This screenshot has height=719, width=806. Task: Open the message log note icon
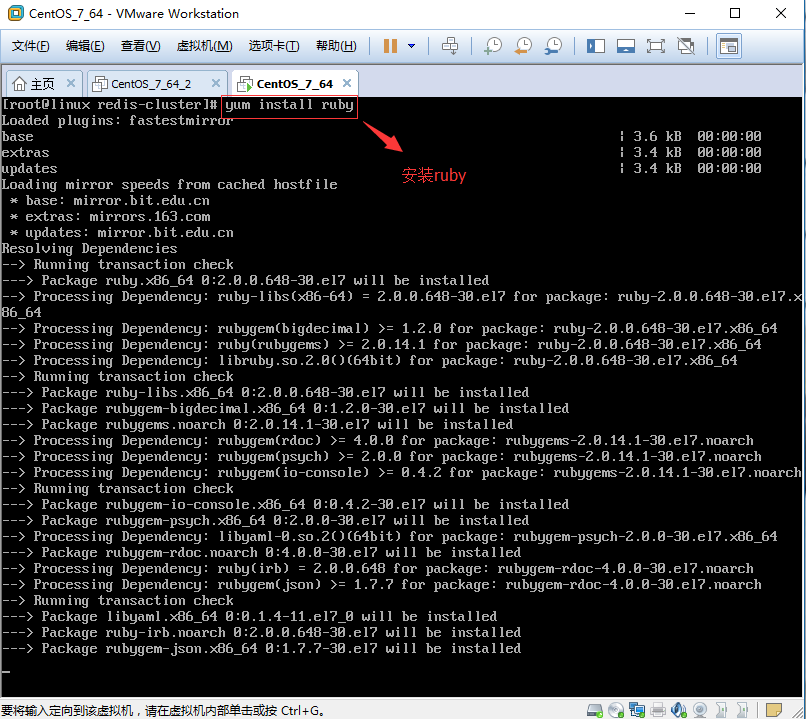(774, 710)
